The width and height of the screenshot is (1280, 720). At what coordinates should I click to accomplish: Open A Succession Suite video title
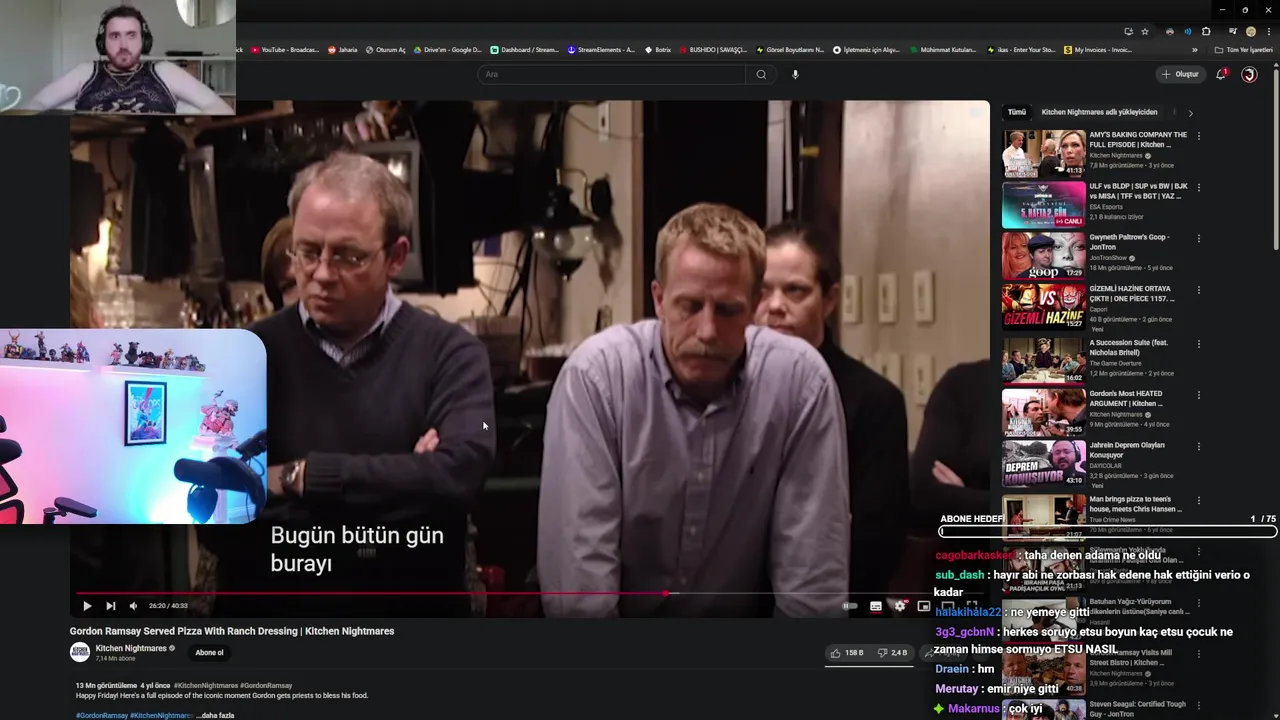pyautogui.click(x=1128, y=347)
